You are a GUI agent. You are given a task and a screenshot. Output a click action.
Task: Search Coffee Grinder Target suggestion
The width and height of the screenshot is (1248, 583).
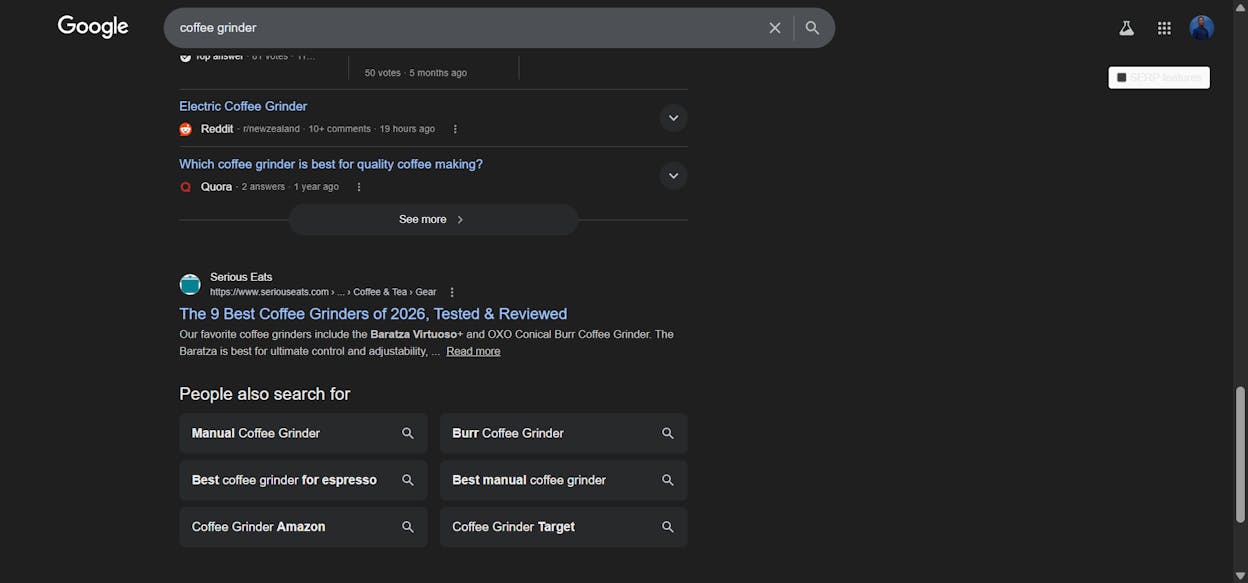pos(564,527)
